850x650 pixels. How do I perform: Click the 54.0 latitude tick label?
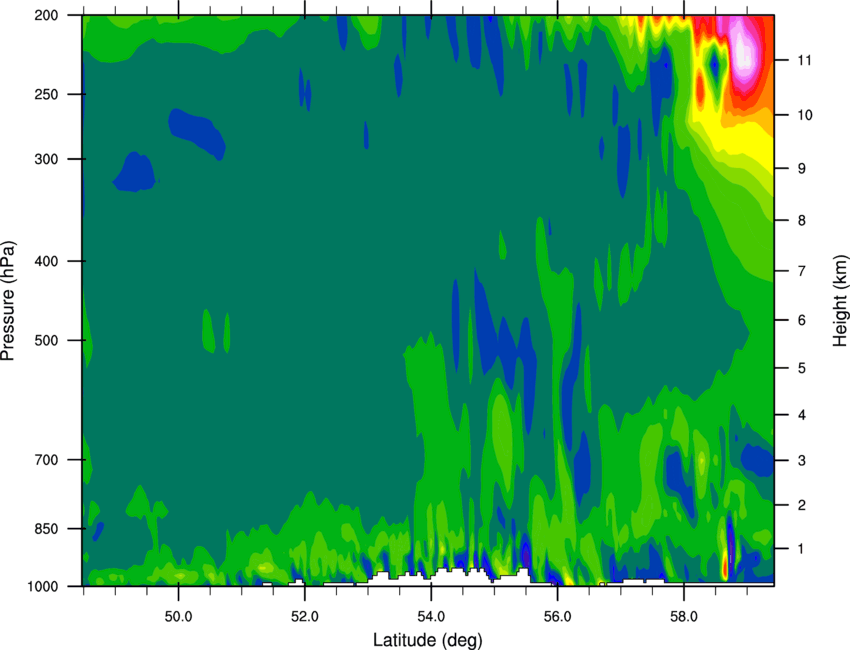tap(431, 616)
